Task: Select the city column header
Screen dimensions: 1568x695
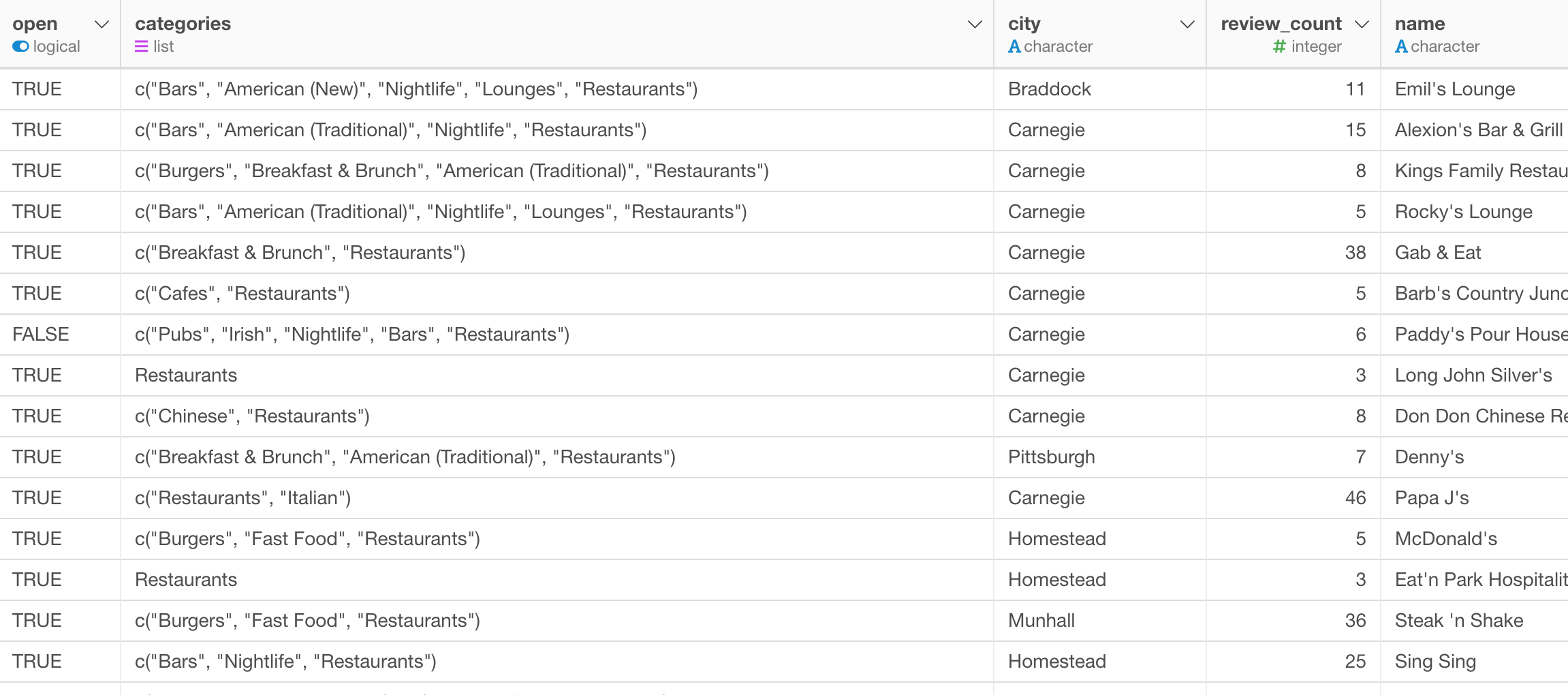Action: click(x=1100, y=33)
